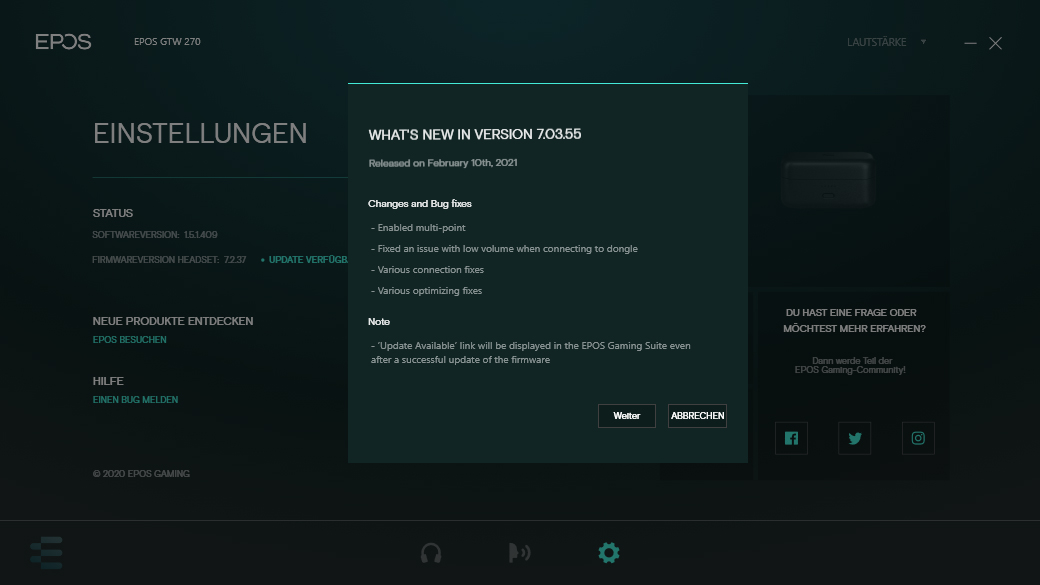Minimize the EPOS Gaming Suite window
Viewport: 1040px width, 585px height.
pos(970,43)
